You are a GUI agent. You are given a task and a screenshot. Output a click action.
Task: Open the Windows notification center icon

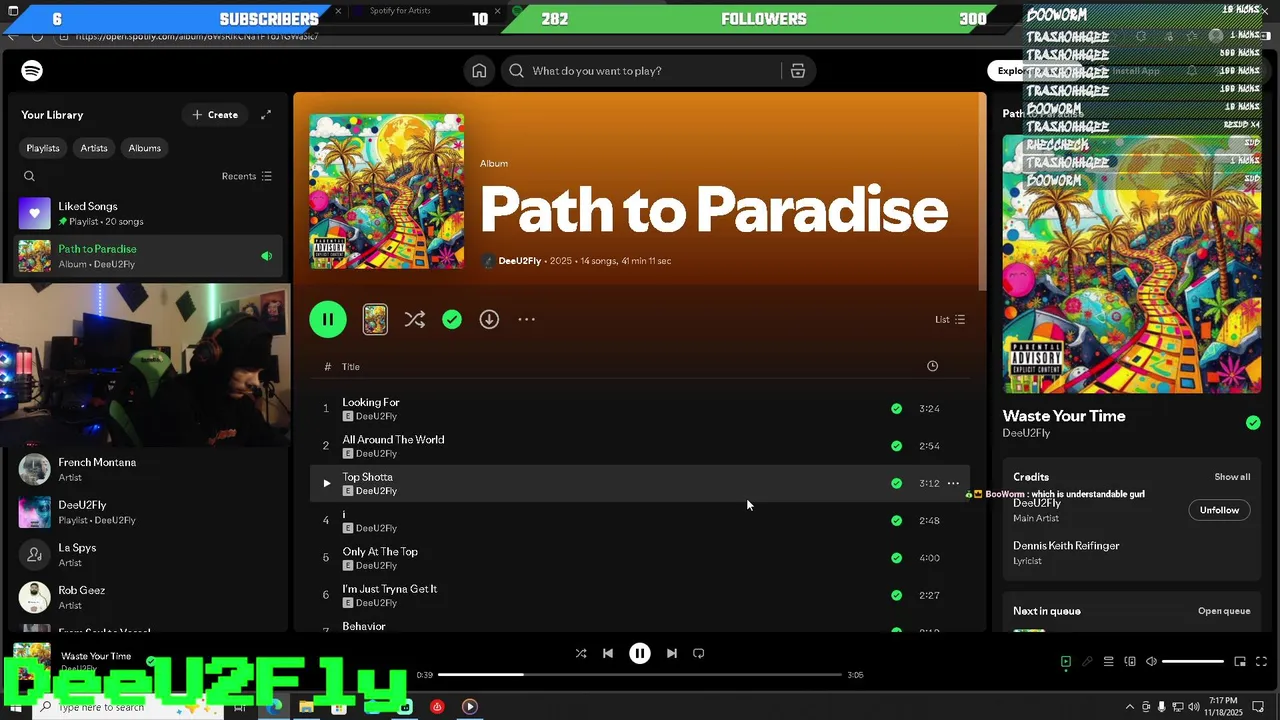[x=1259, y=707]
